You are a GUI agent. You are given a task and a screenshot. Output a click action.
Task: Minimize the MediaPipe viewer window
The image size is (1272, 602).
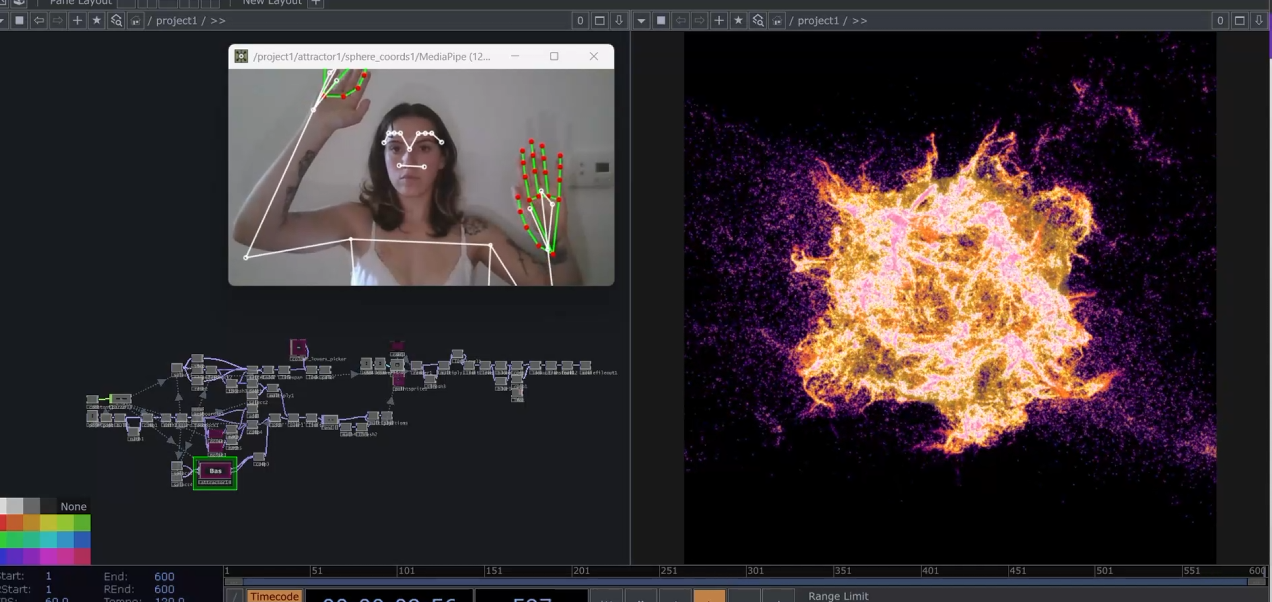click(x=515, y=56)
